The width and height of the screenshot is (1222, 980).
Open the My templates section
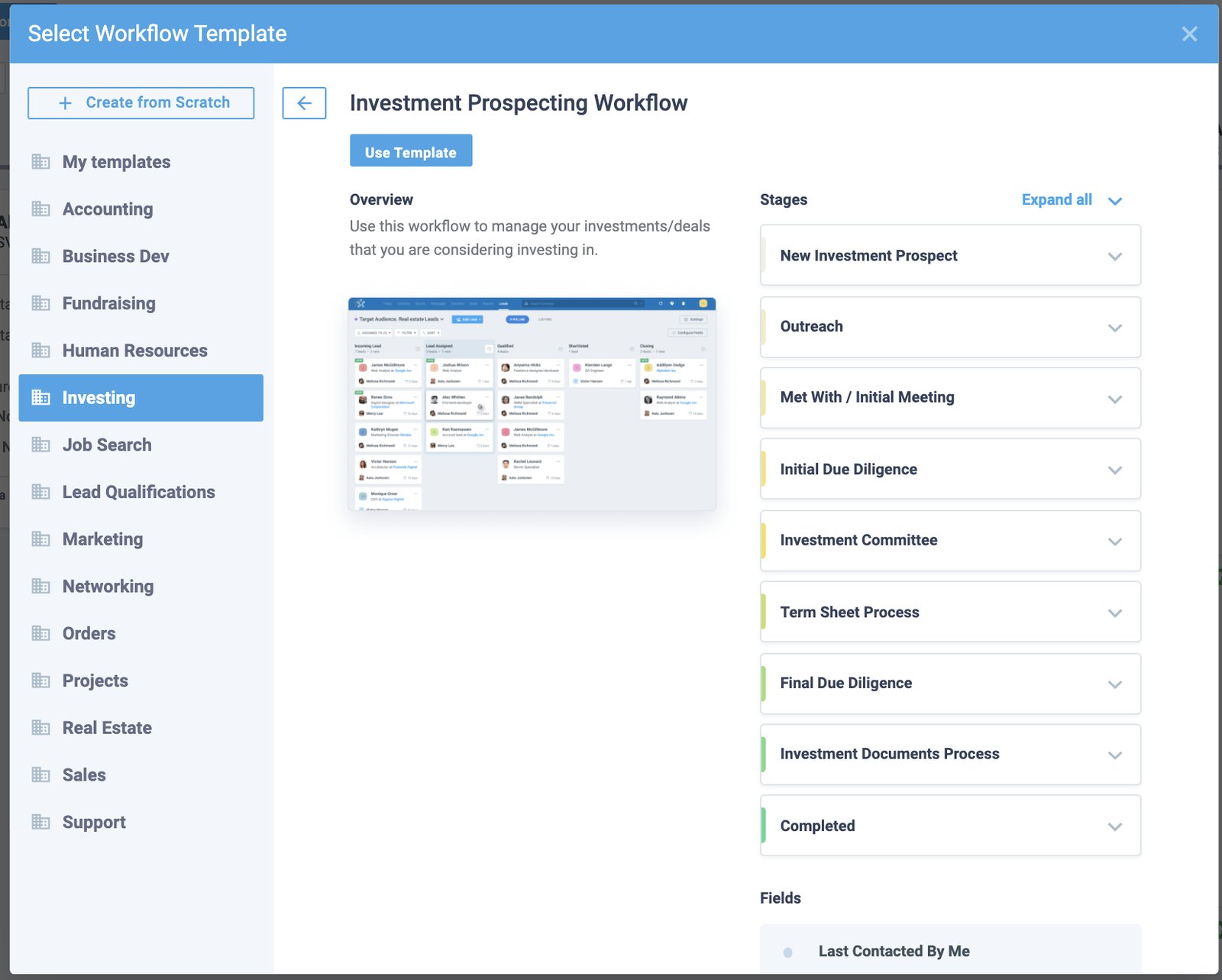point(116,162)
